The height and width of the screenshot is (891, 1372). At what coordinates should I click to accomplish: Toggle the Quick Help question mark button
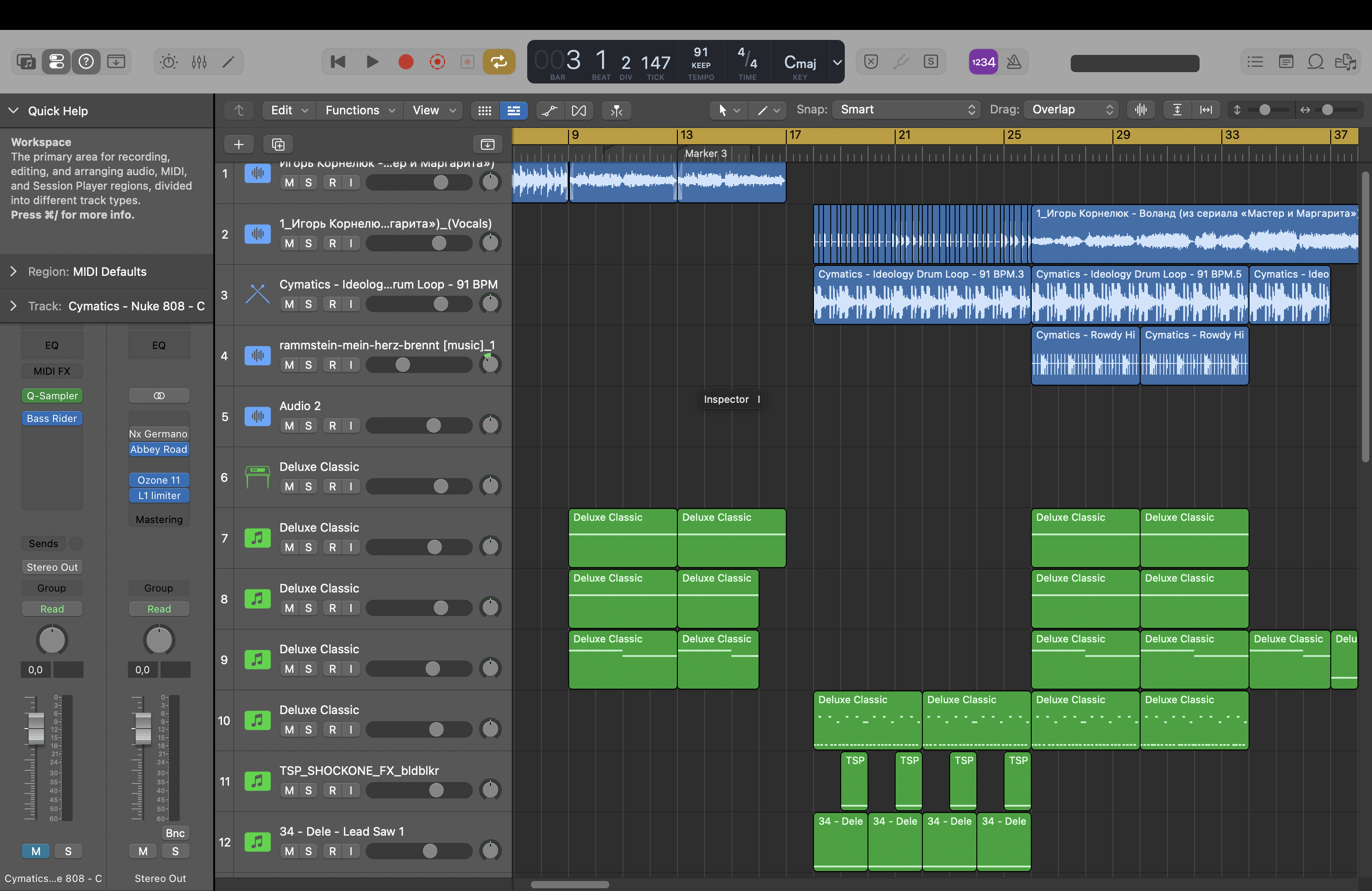coord(87,62)
